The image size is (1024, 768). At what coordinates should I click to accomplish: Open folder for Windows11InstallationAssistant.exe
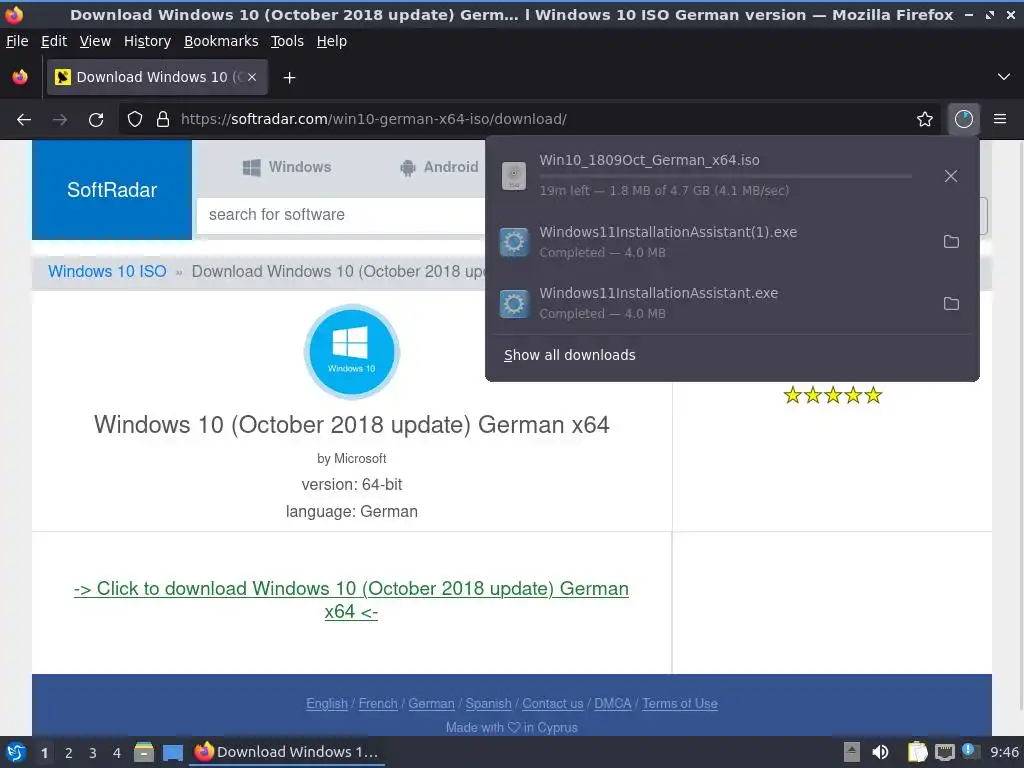(x=952, y=304)
